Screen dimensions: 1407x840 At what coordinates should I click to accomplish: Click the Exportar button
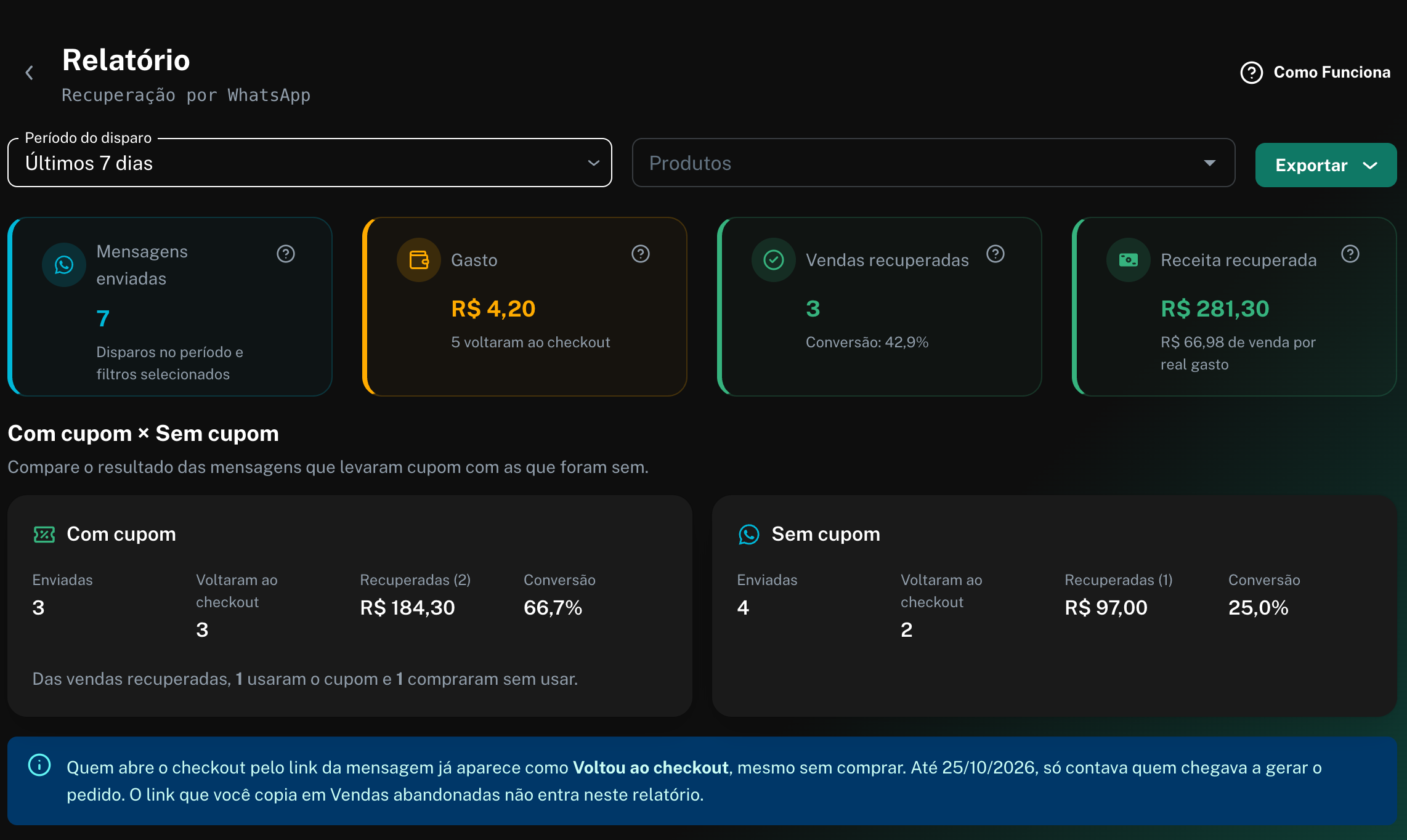(x=1326, y=165)
